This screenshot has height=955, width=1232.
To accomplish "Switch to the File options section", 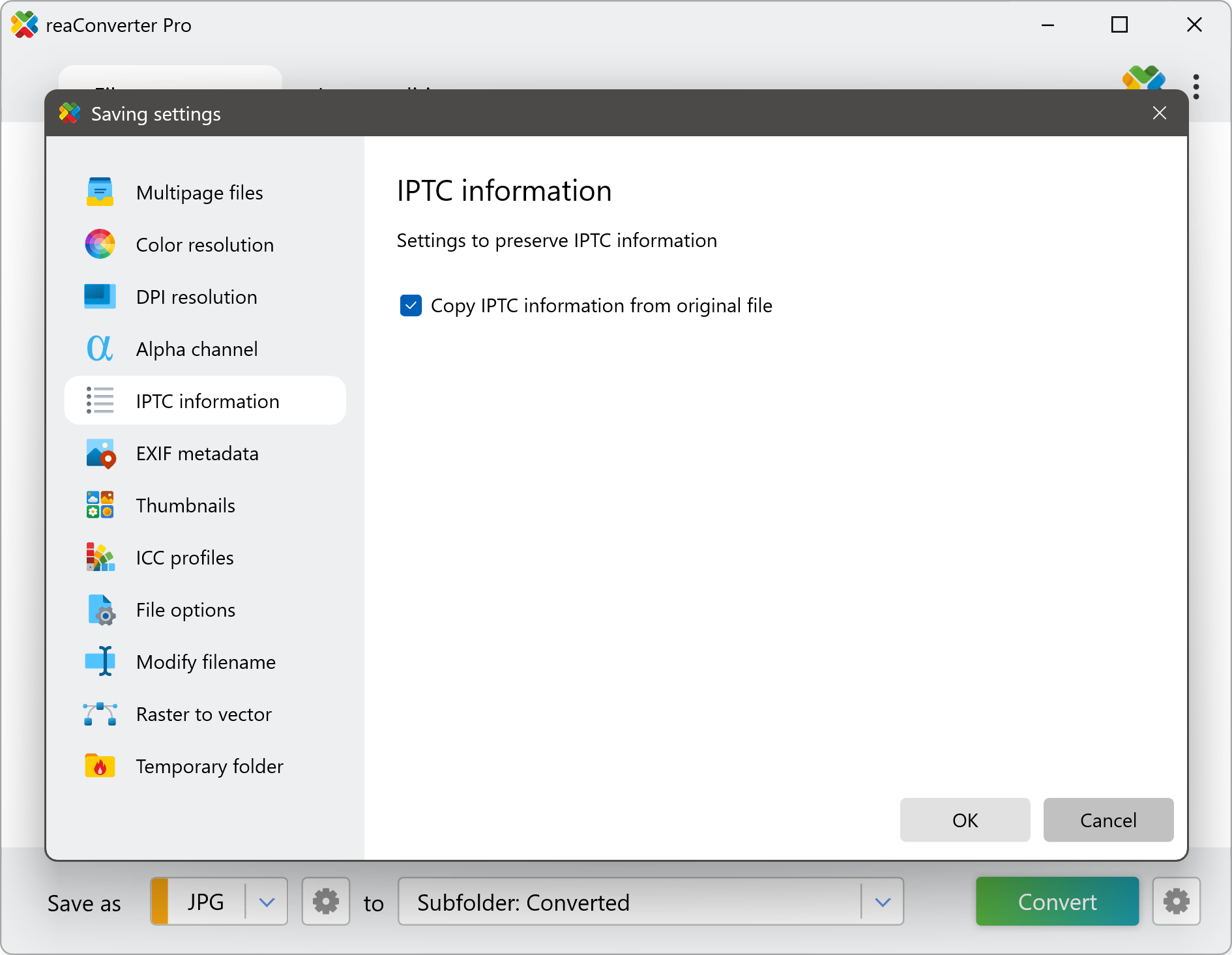I will (186, 610).
